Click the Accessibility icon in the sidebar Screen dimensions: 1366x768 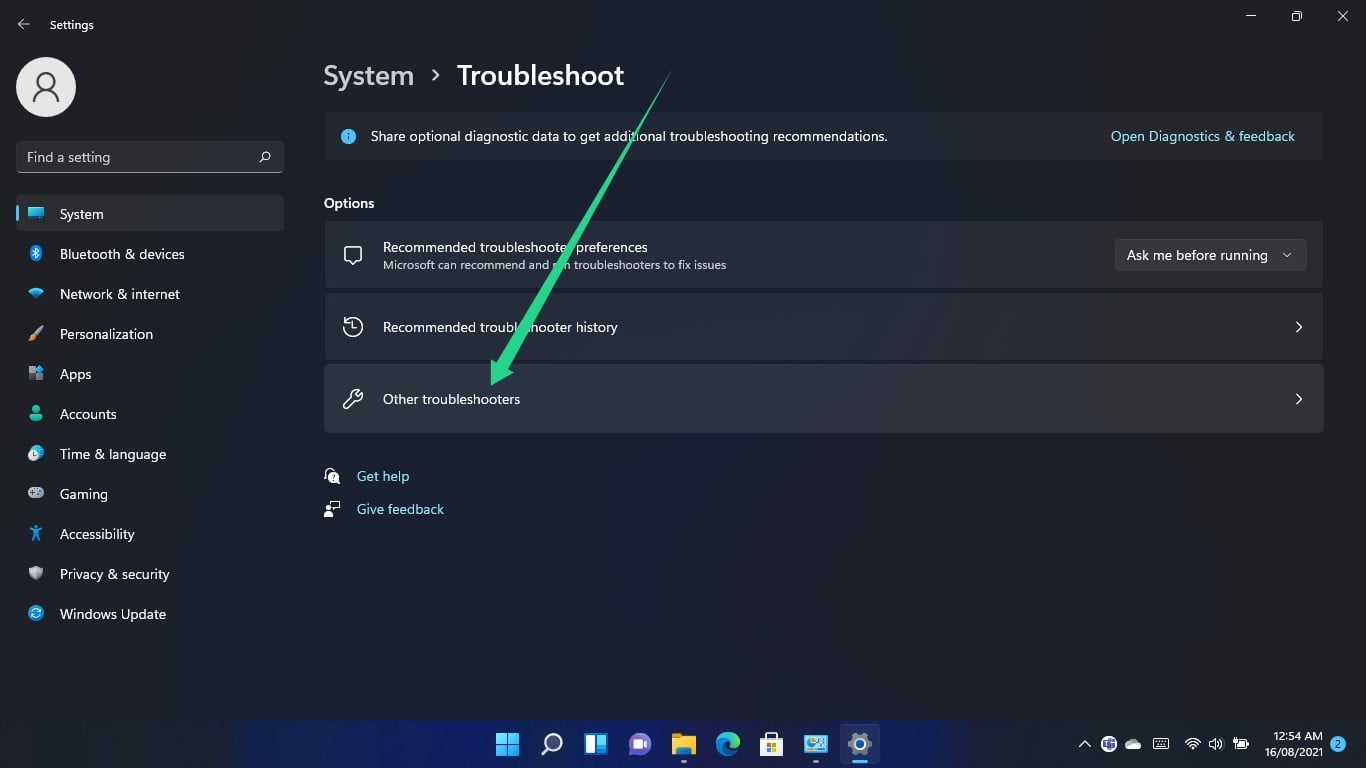pos(36,534)
